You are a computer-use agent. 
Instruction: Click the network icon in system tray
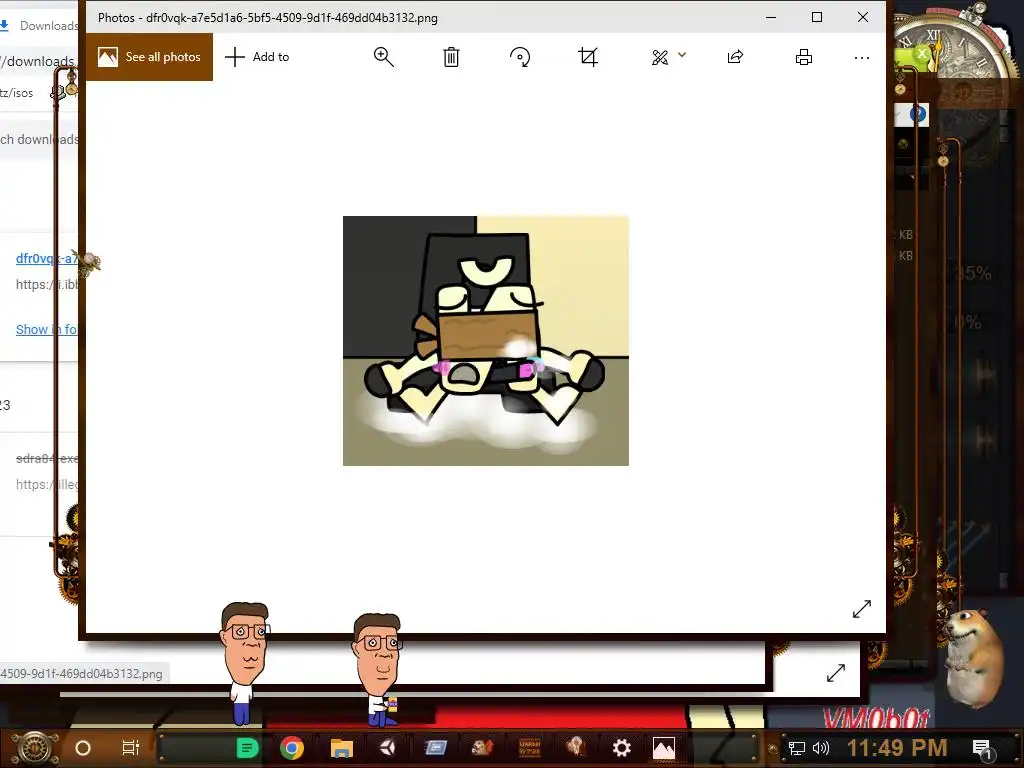(797, 748)
